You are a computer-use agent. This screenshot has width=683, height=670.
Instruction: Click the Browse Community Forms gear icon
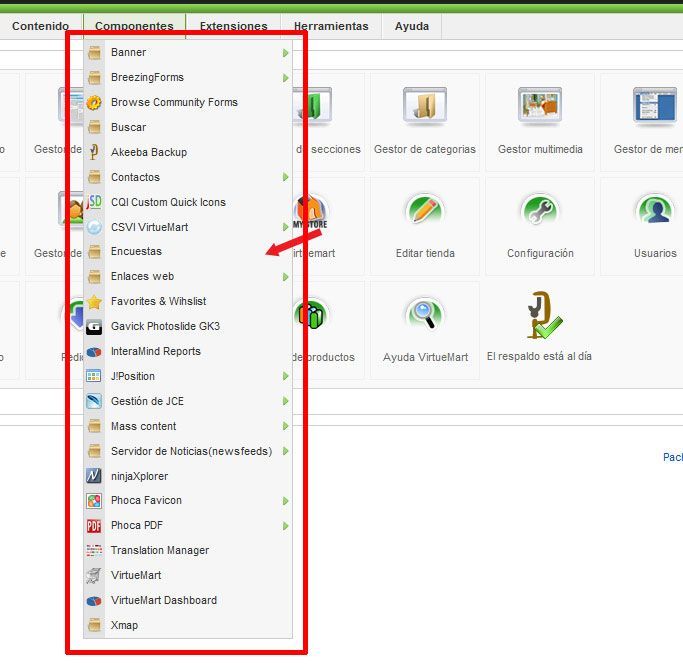pyautogui.click(x=94, y=103)
